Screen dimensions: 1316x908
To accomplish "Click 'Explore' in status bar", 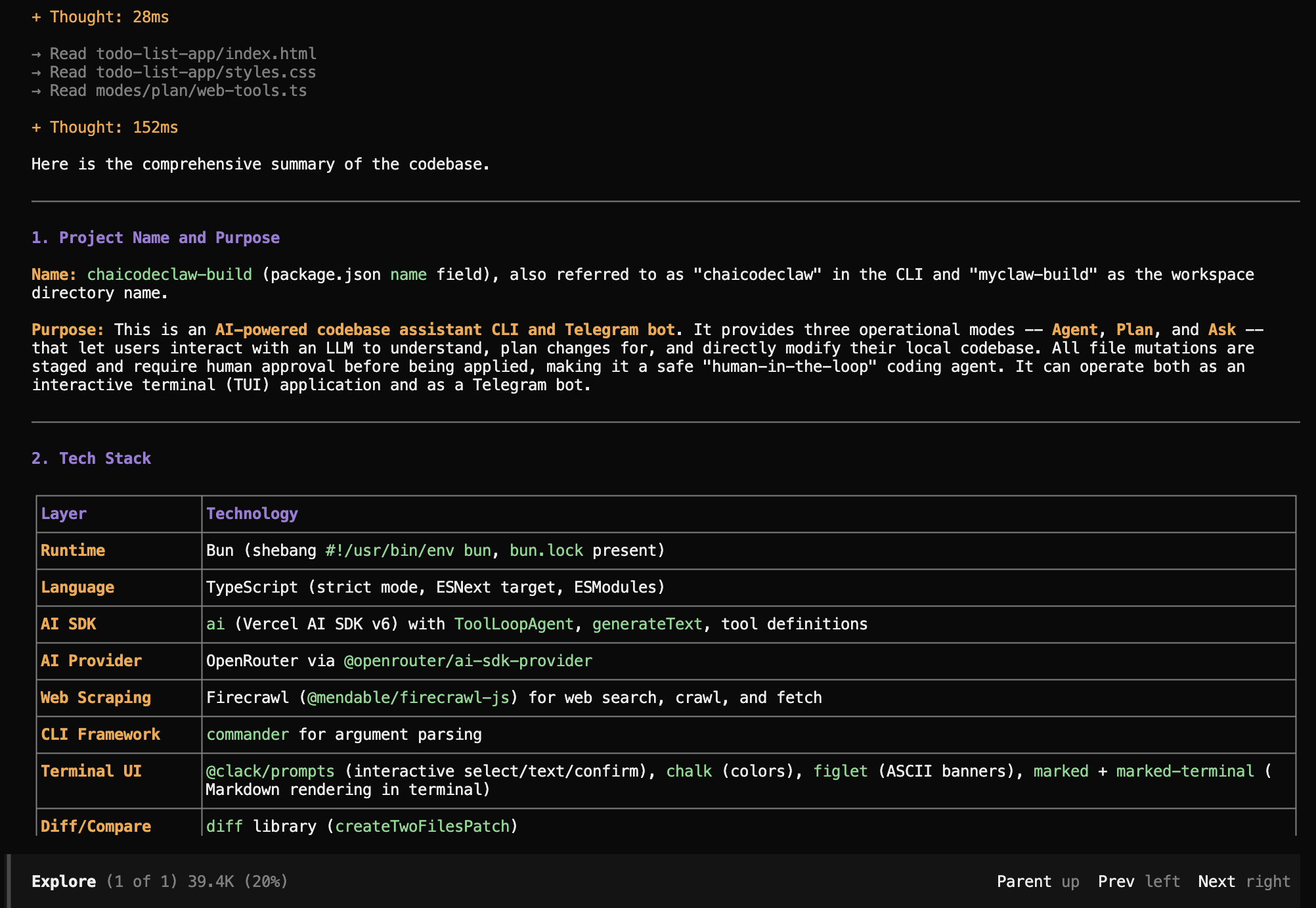I will 64,882.
